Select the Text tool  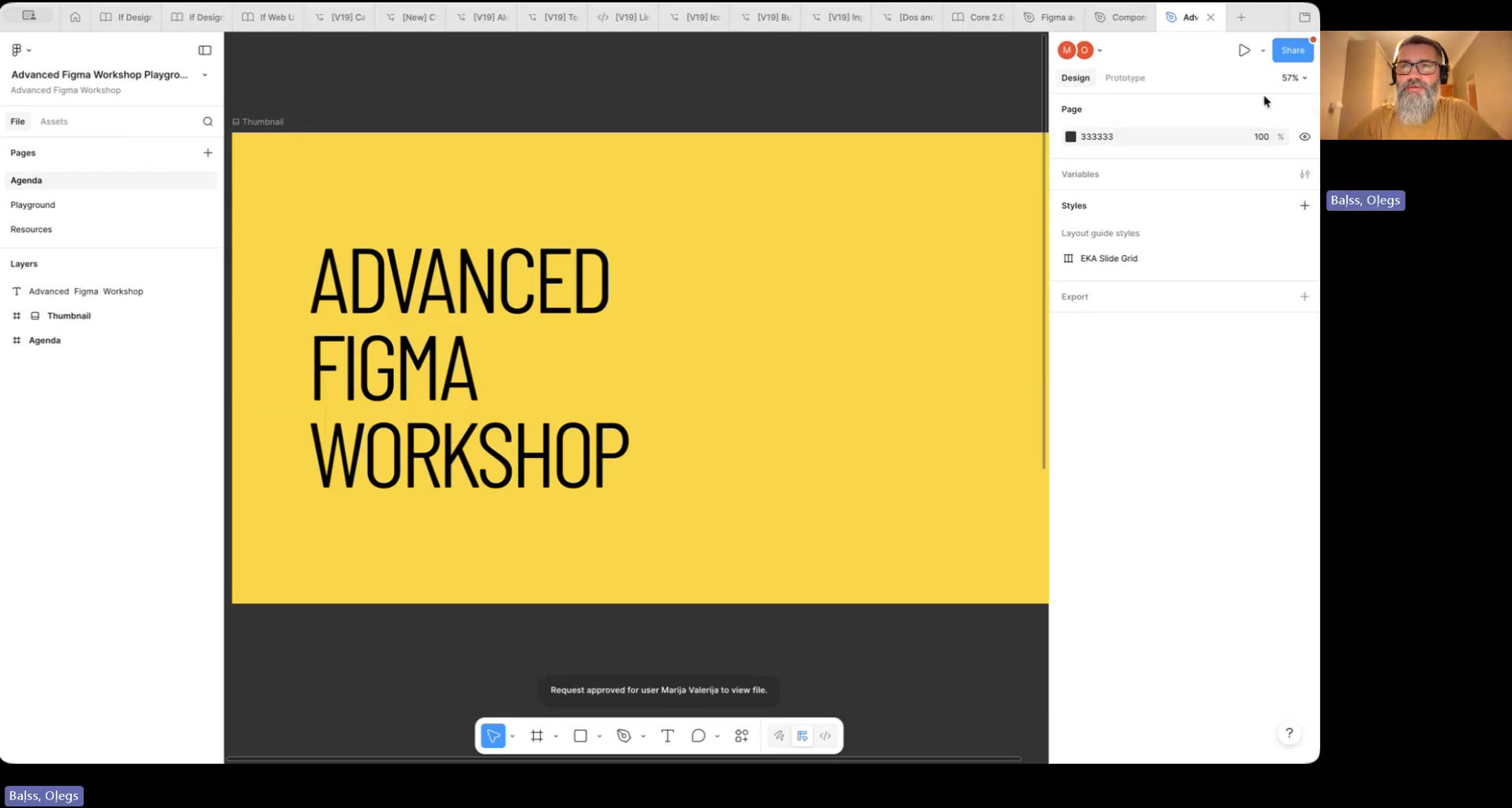[667, 736]
